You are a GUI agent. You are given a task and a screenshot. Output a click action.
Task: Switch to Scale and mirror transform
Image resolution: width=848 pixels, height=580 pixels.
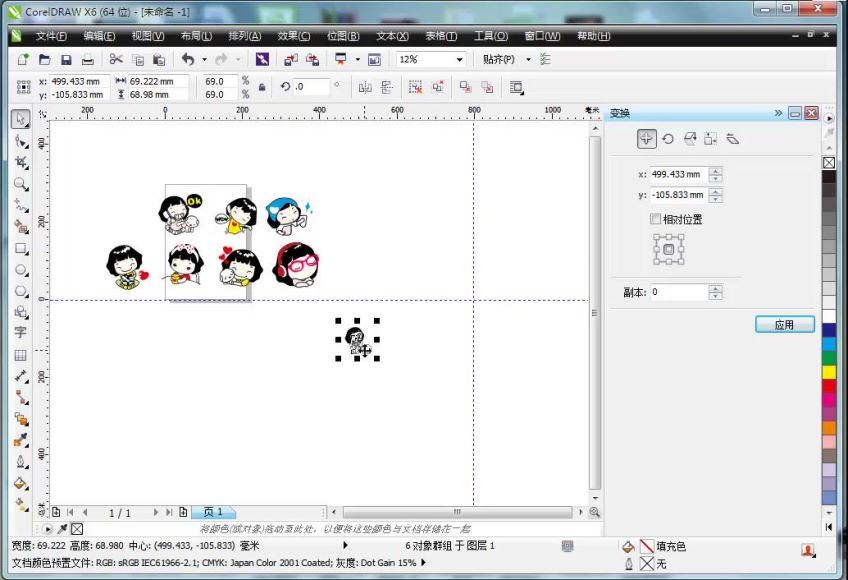[x=690, y=139]
